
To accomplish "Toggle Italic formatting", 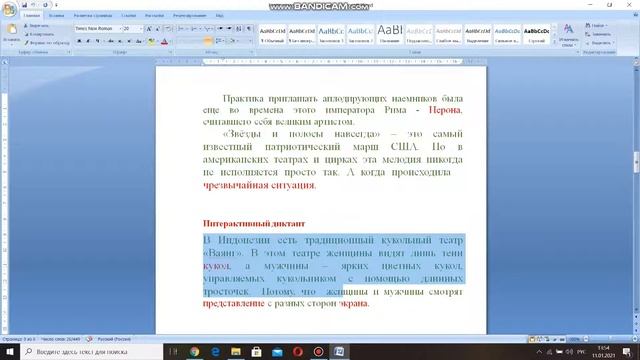I will point(88,41).
